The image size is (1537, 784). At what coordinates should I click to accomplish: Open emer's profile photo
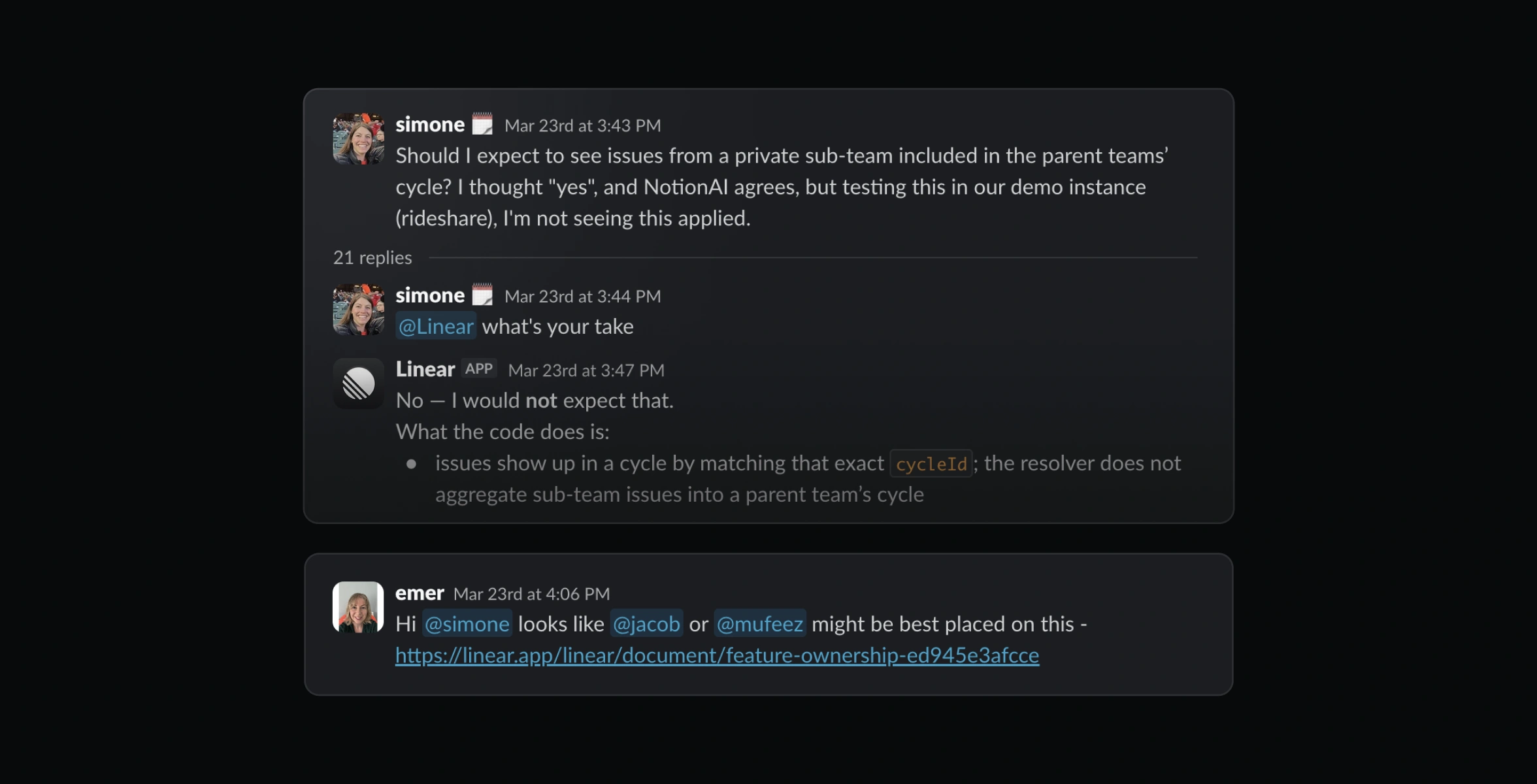coord(358,607)
